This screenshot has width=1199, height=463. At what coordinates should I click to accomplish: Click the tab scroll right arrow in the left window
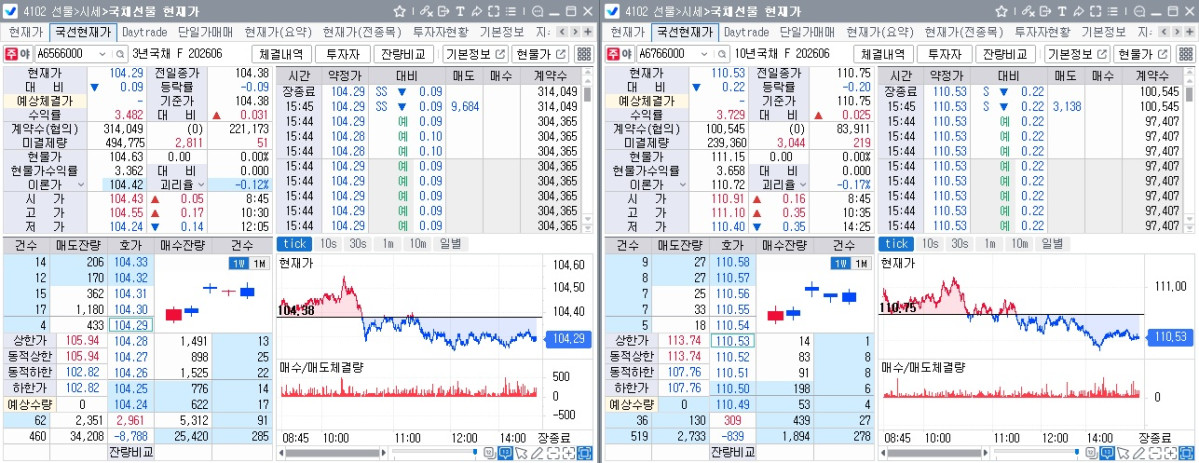pyautogui.click(x=574, y=32)
